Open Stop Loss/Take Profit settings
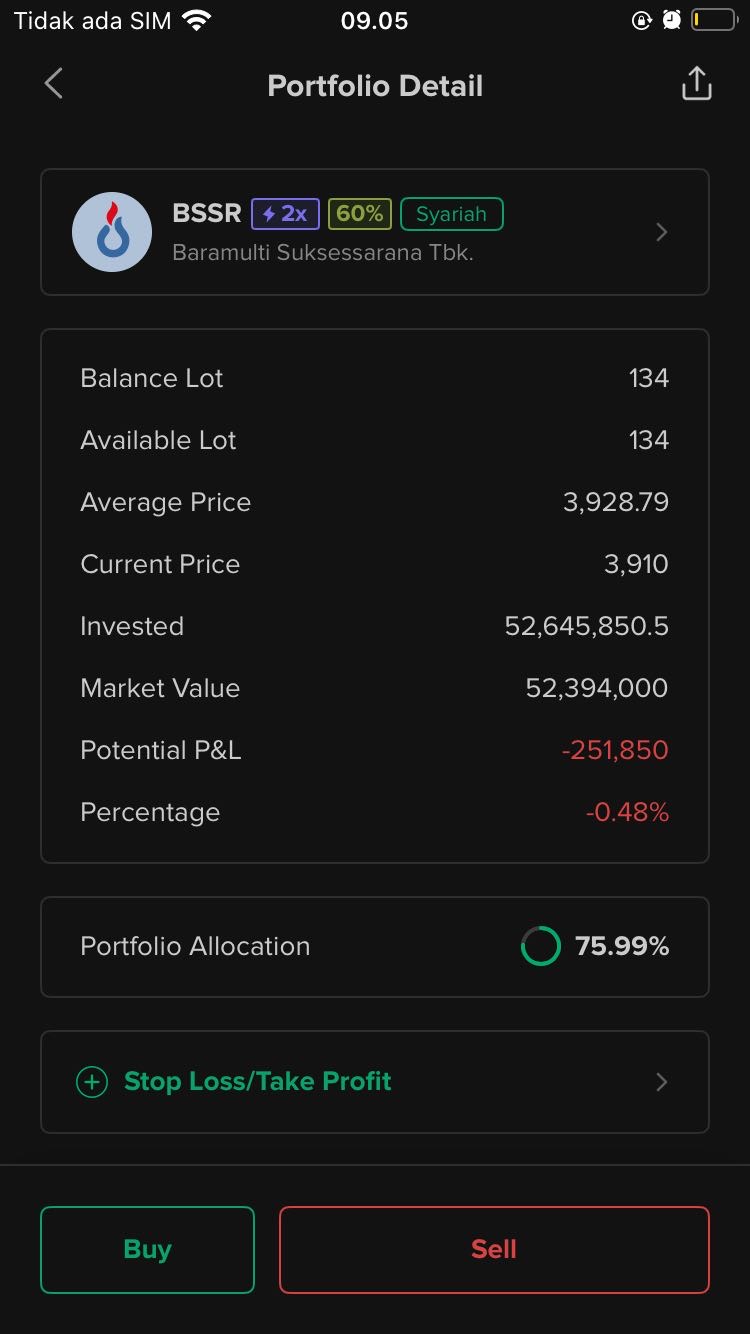 257,1082
